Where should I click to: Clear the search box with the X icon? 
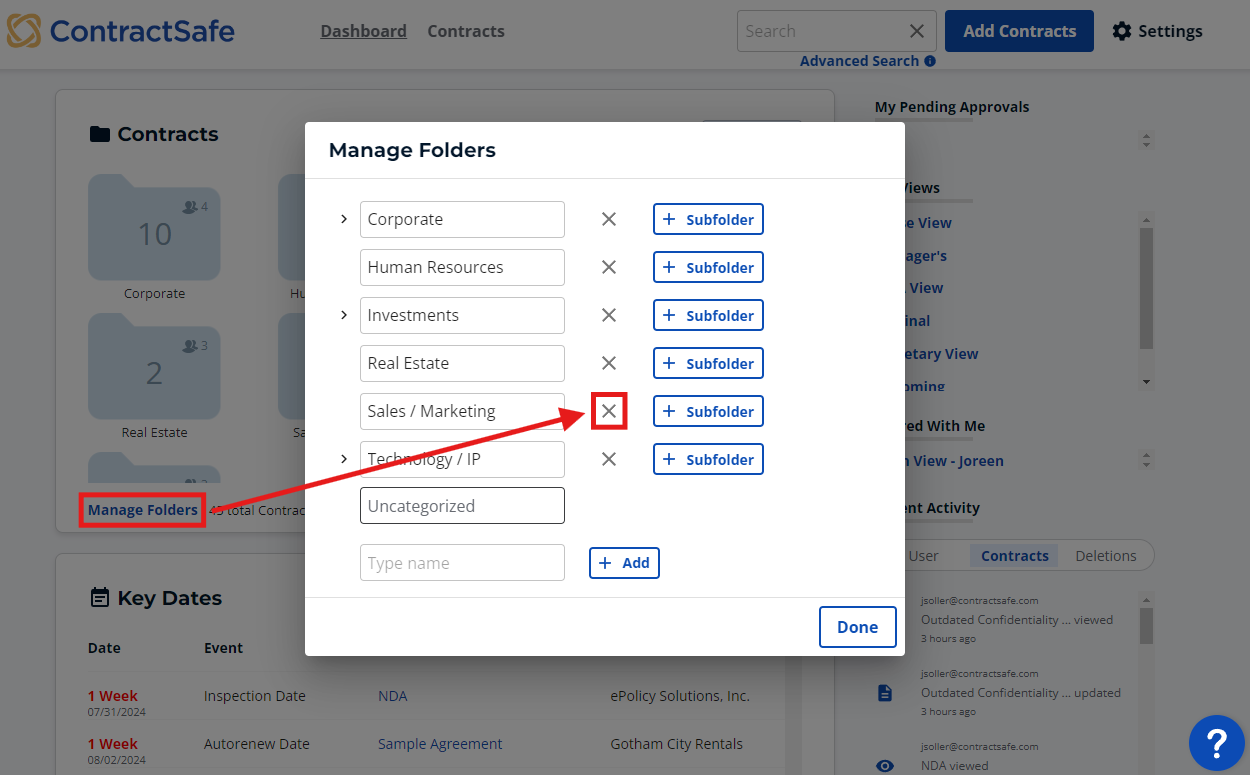[917, 31]
